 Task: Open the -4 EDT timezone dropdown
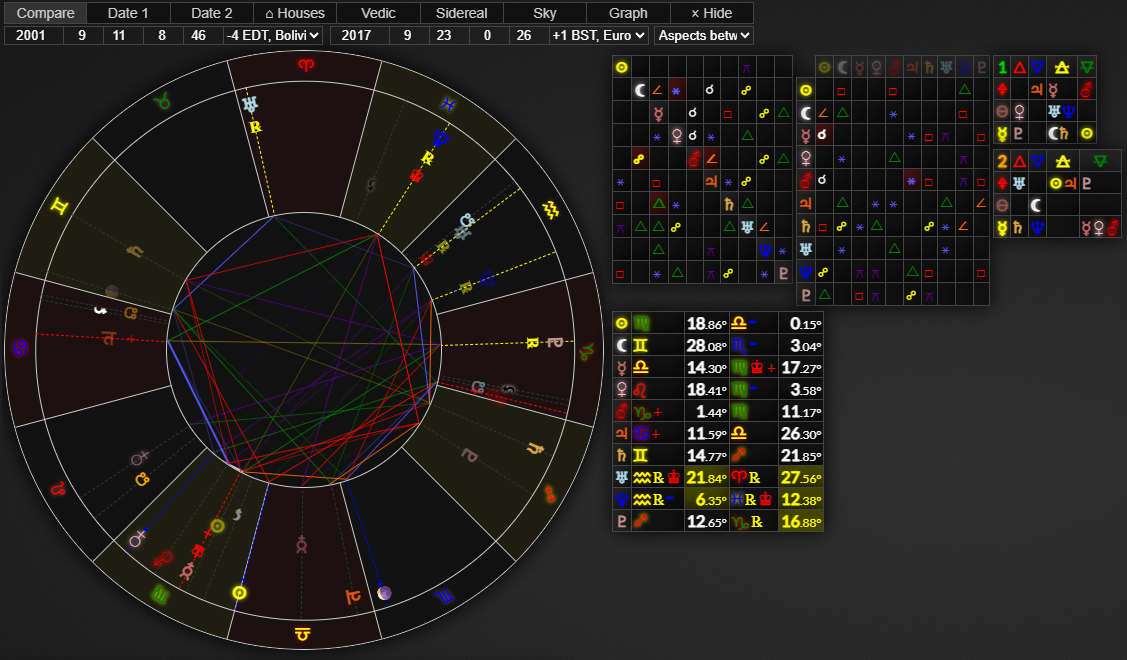pos(273,35)
